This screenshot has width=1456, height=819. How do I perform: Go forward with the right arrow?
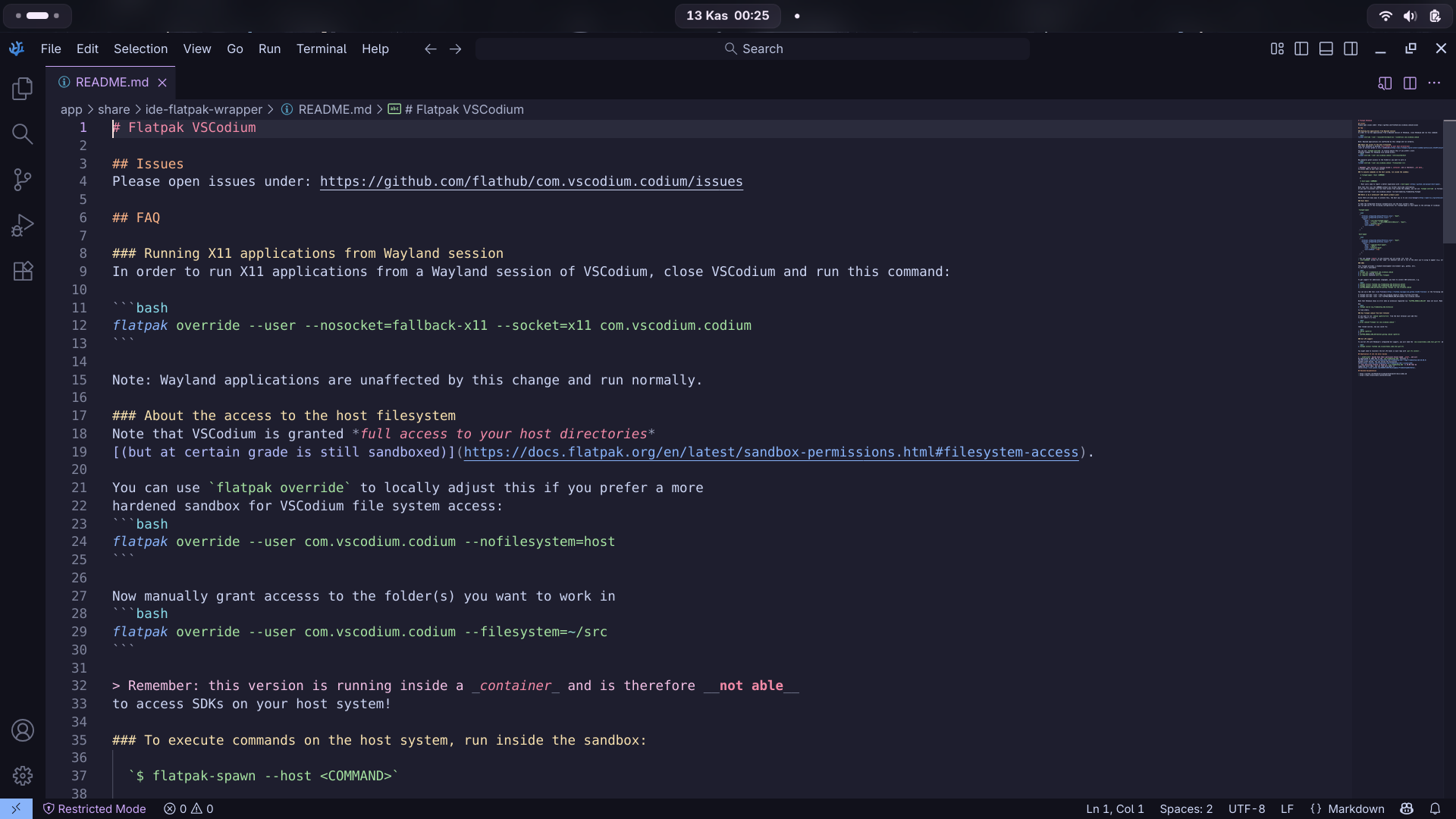455,49
